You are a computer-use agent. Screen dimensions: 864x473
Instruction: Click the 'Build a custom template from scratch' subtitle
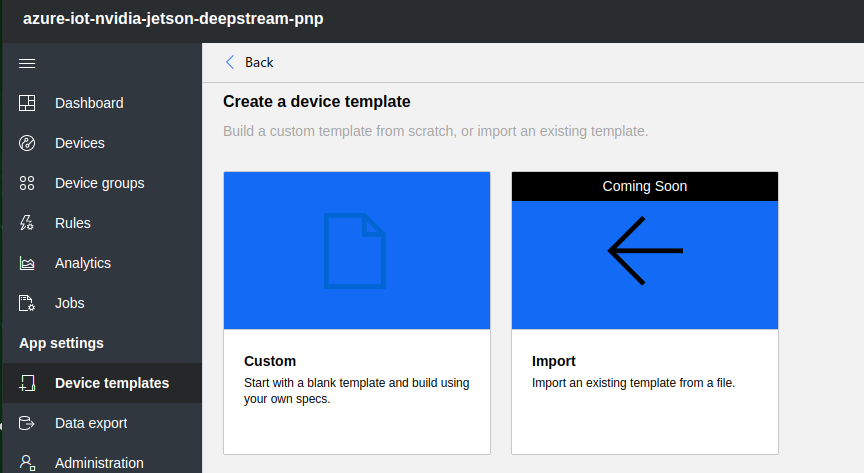coord(435,131)
